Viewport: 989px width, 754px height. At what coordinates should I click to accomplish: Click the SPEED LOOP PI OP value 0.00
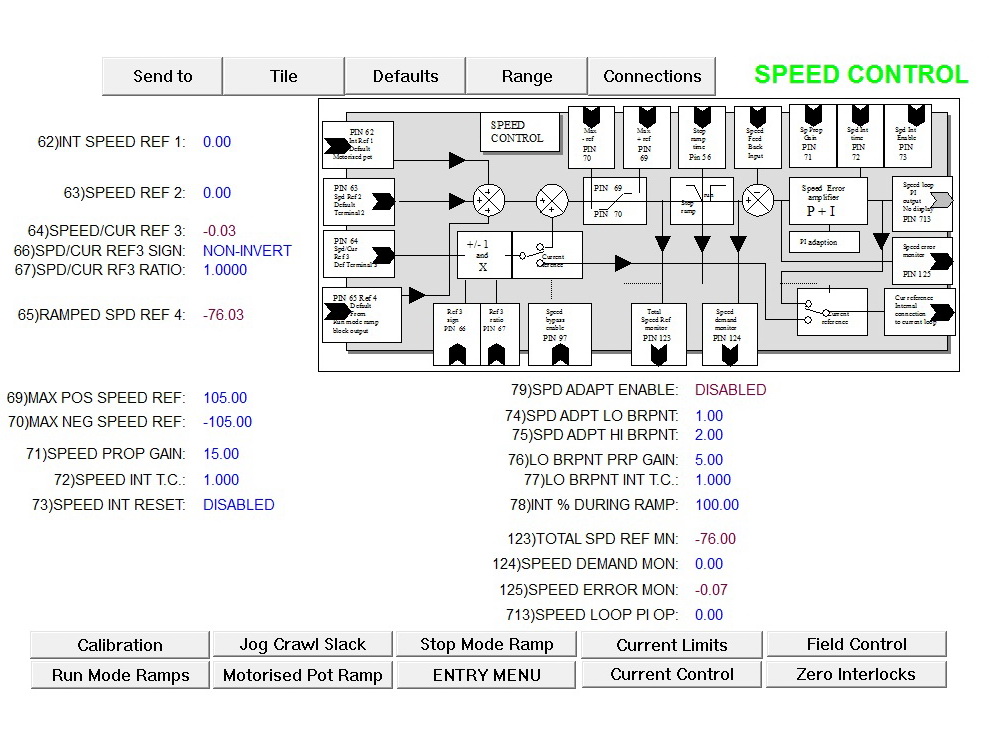[x=709, y=615]
